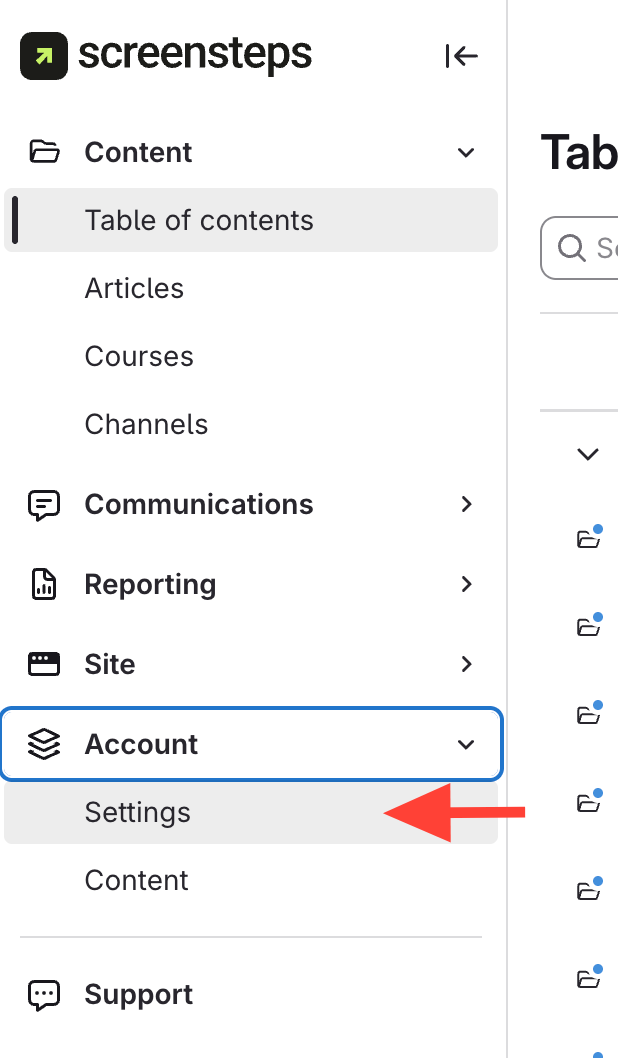Collapse the sidebar with the arrow icon
The height and width of the screenshot is (1058, 618).
tap(461, 57)
